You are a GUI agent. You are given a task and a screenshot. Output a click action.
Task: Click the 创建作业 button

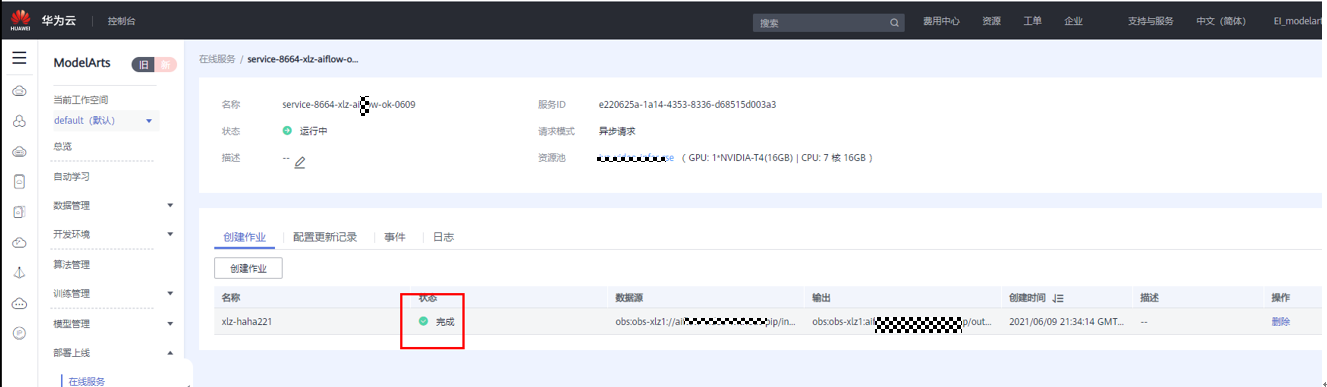coord(249,268)
